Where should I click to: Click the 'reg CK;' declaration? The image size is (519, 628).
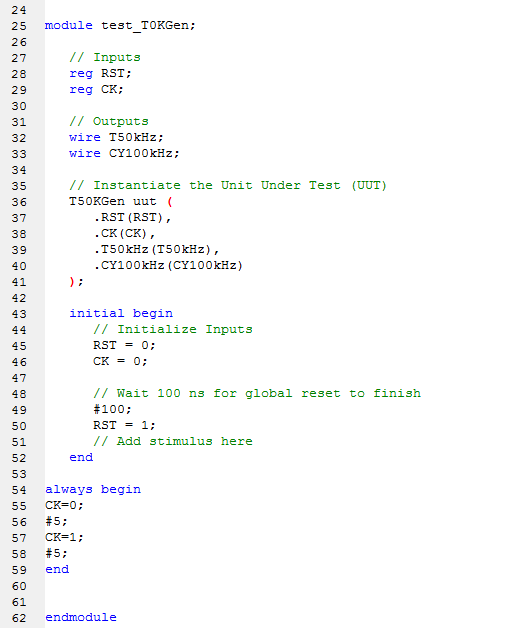tap(96, 89)
